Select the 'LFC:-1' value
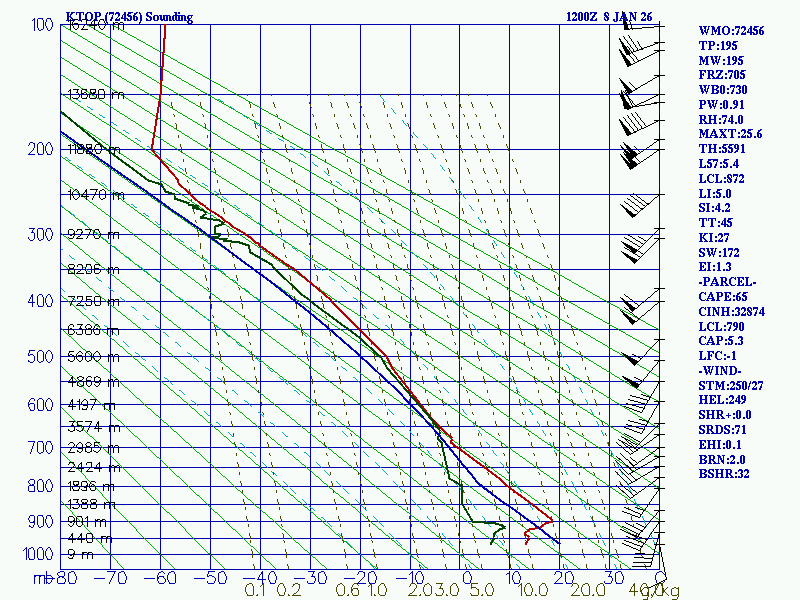This screenshot has height=600, width=800. tap(717, 356)
